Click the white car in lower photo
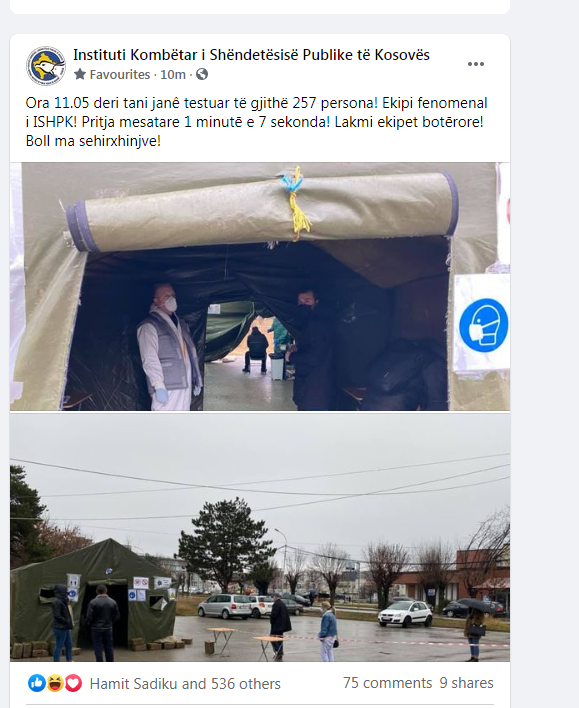This screenshot has height=708, width=579. 406,614
